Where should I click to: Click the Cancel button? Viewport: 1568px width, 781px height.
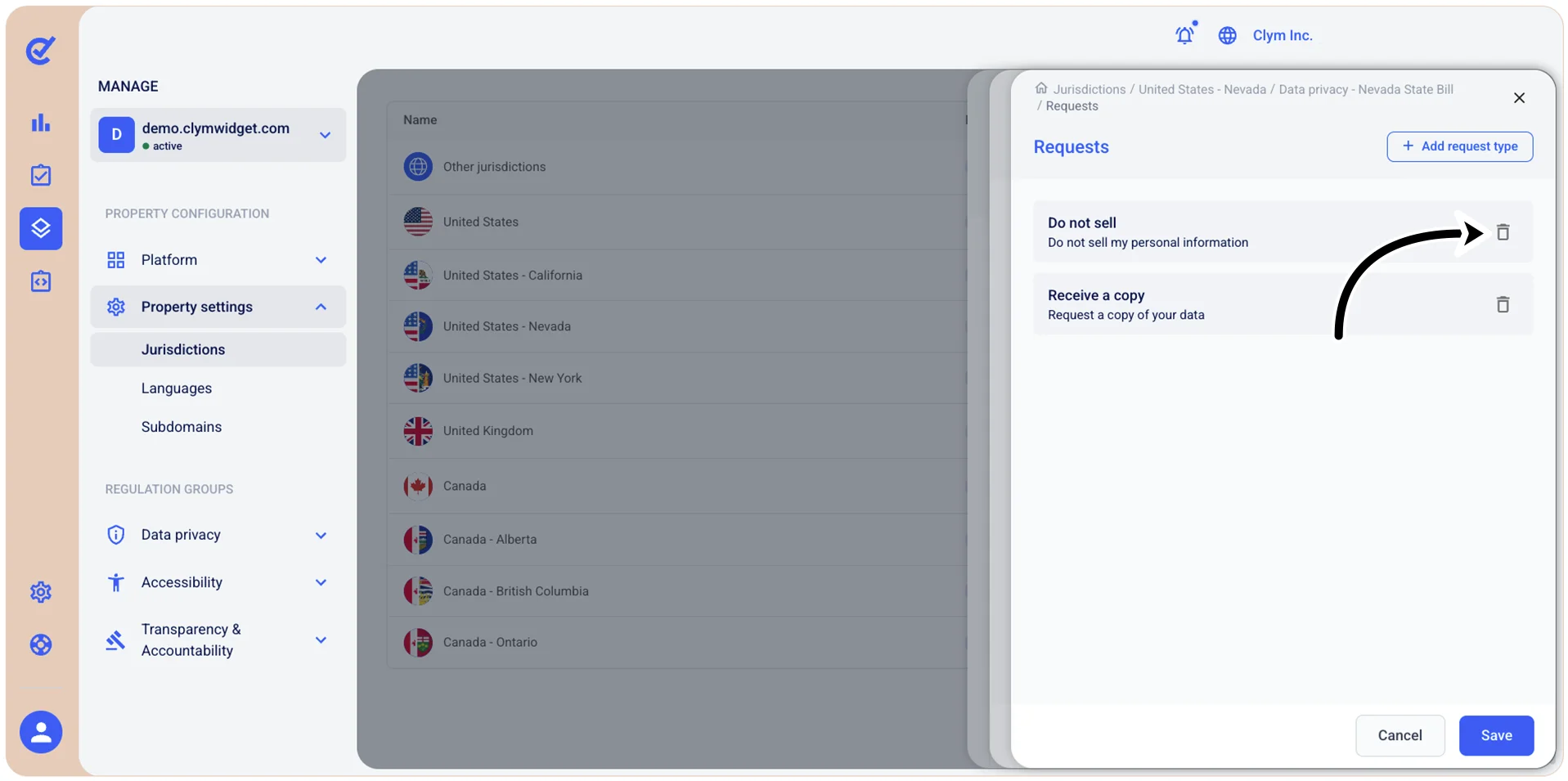pyautogui.click(x=1400, y=735)
